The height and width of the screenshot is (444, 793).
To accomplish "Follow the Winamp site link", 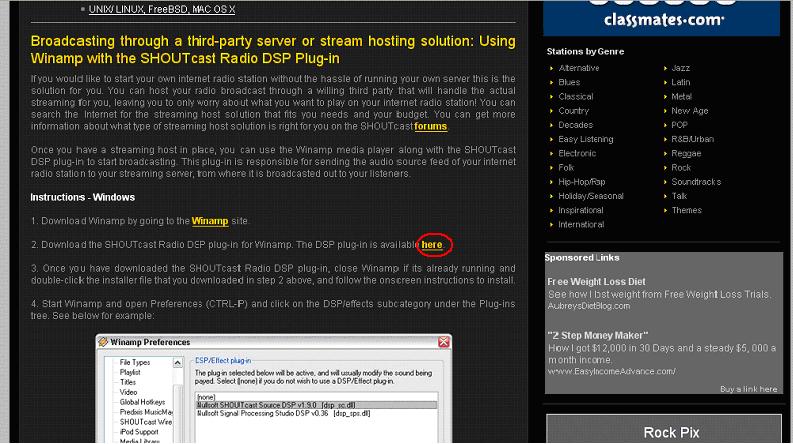I will pos(210,221).
